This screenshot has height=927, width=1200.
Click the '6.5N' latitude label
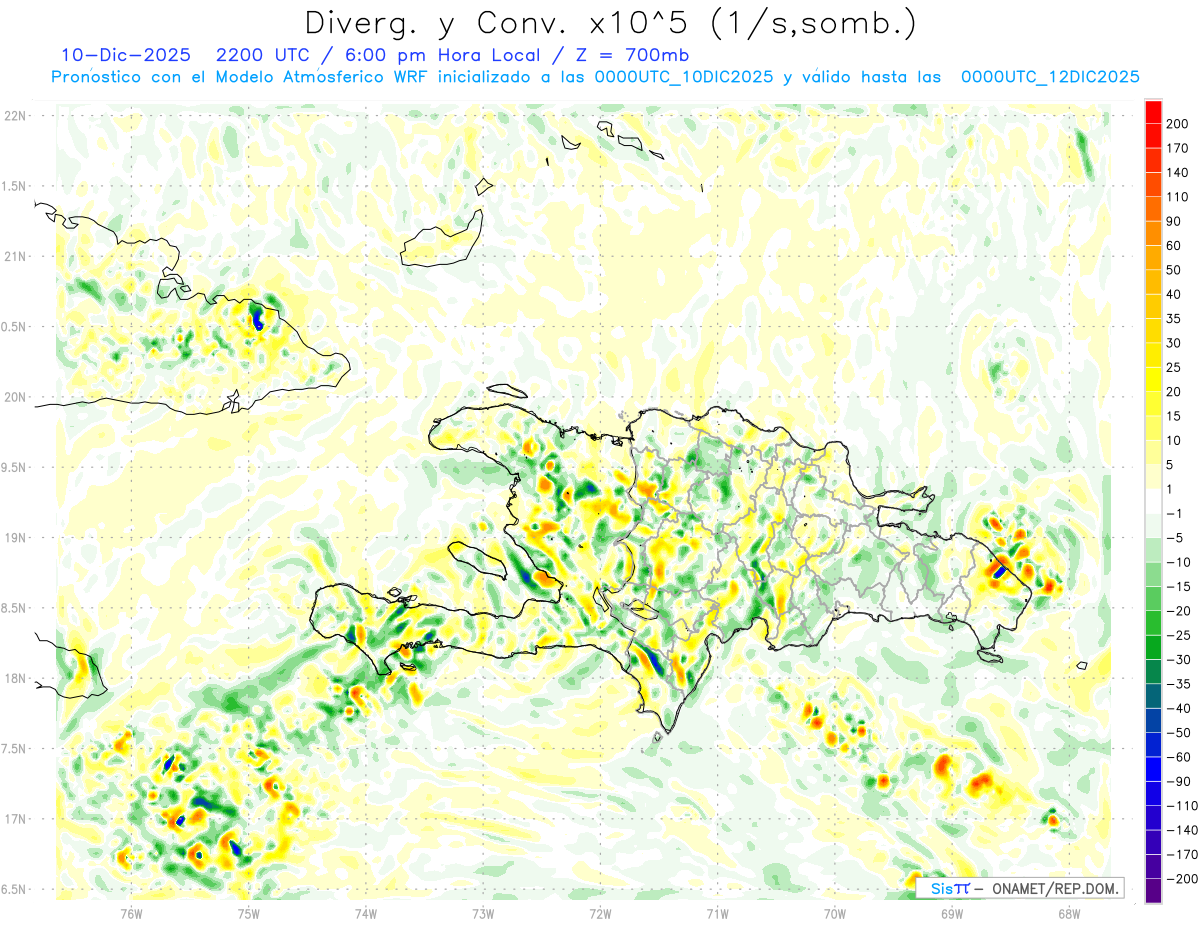pyautogui.click(x=14, y=889)
